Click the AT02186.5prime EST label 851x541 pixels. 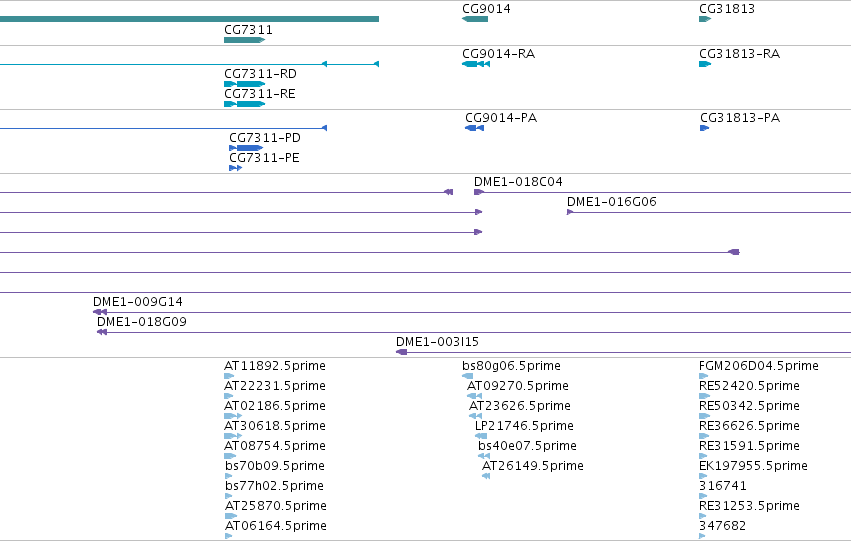pyautogui.click(x=275, y=406)
